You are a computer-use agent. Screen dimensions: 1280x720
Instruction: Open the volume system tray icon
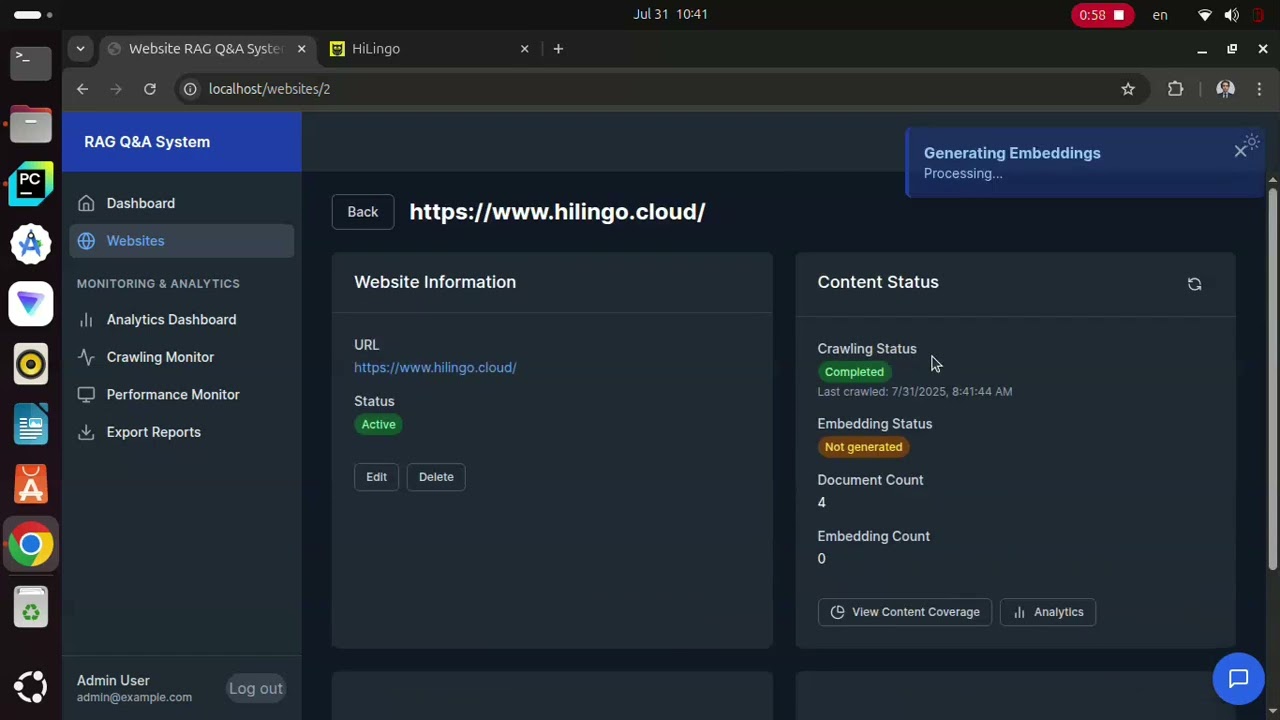tap(1232, 15)
